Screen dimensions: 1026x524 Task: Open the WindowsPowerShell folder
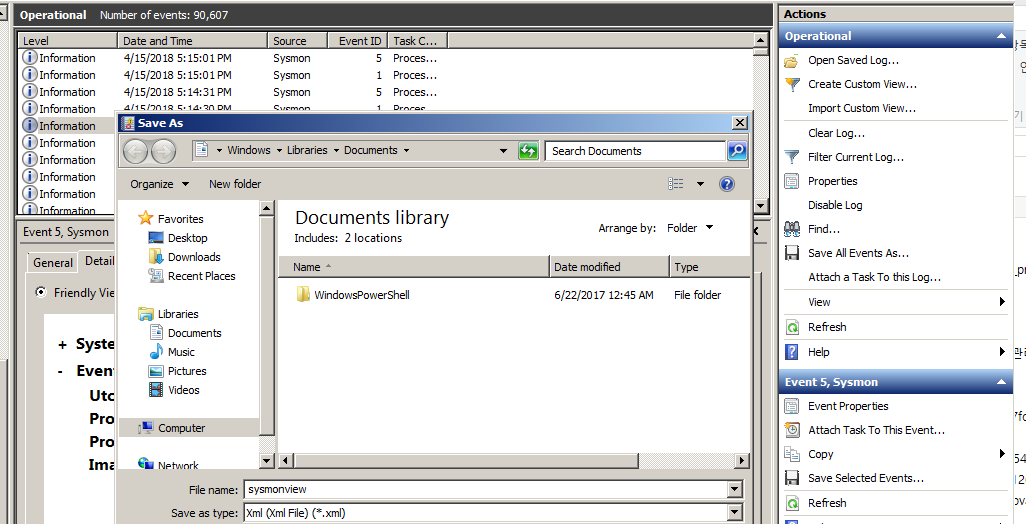[x=361, y=295]
